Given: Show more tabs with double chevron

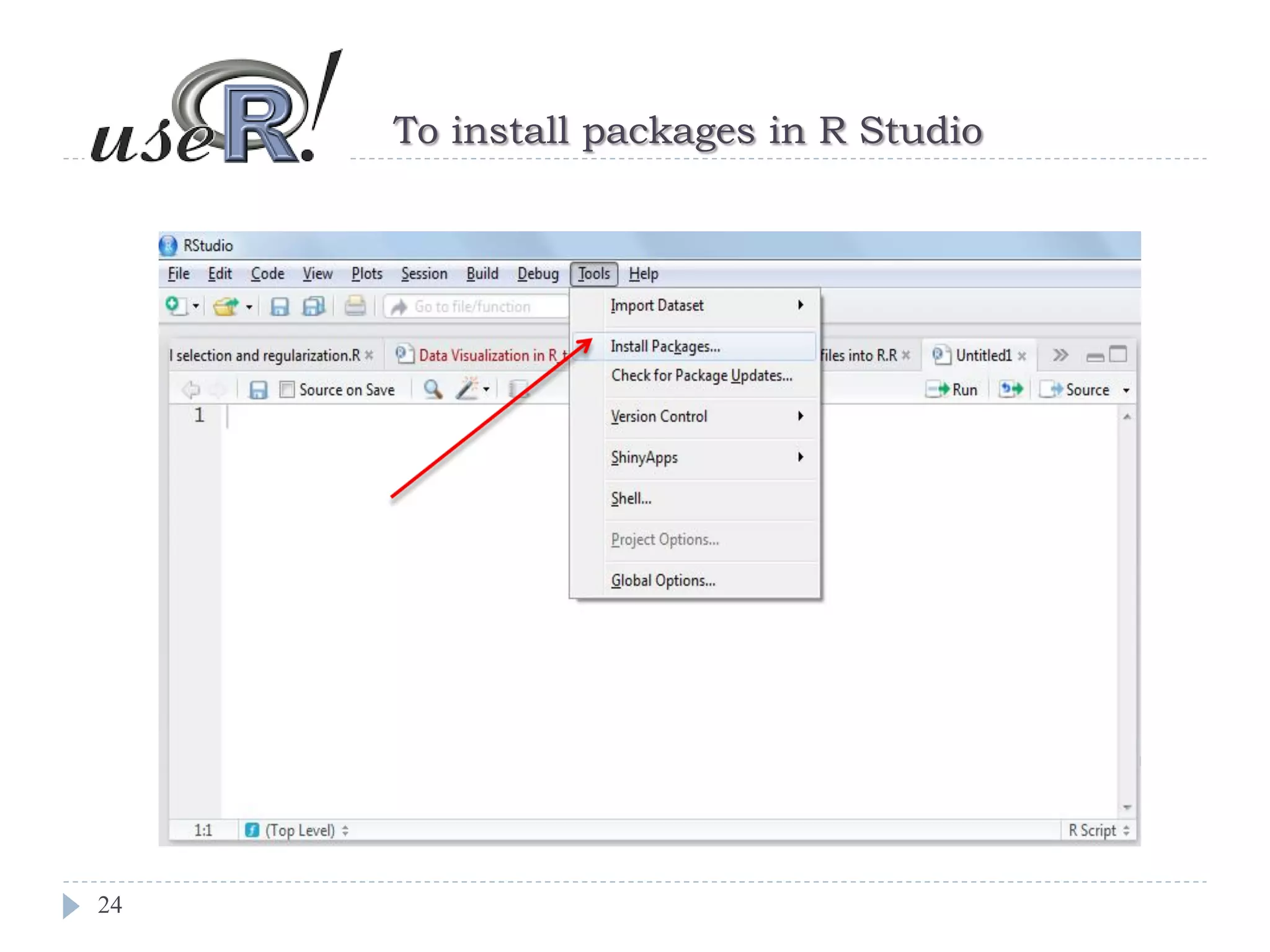Looking at the screenshot, I should point(1060,355).
